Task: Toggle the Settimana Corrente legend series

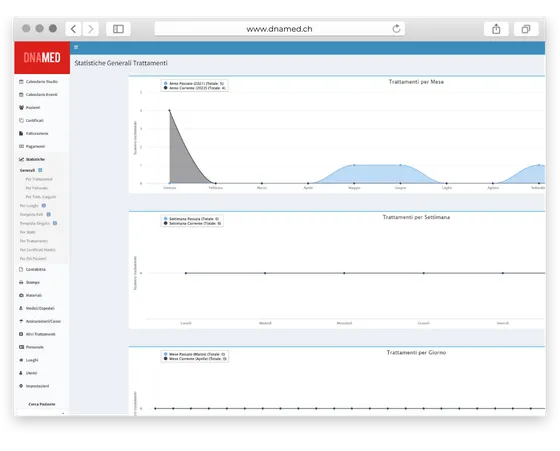Action: coord(192,224)
